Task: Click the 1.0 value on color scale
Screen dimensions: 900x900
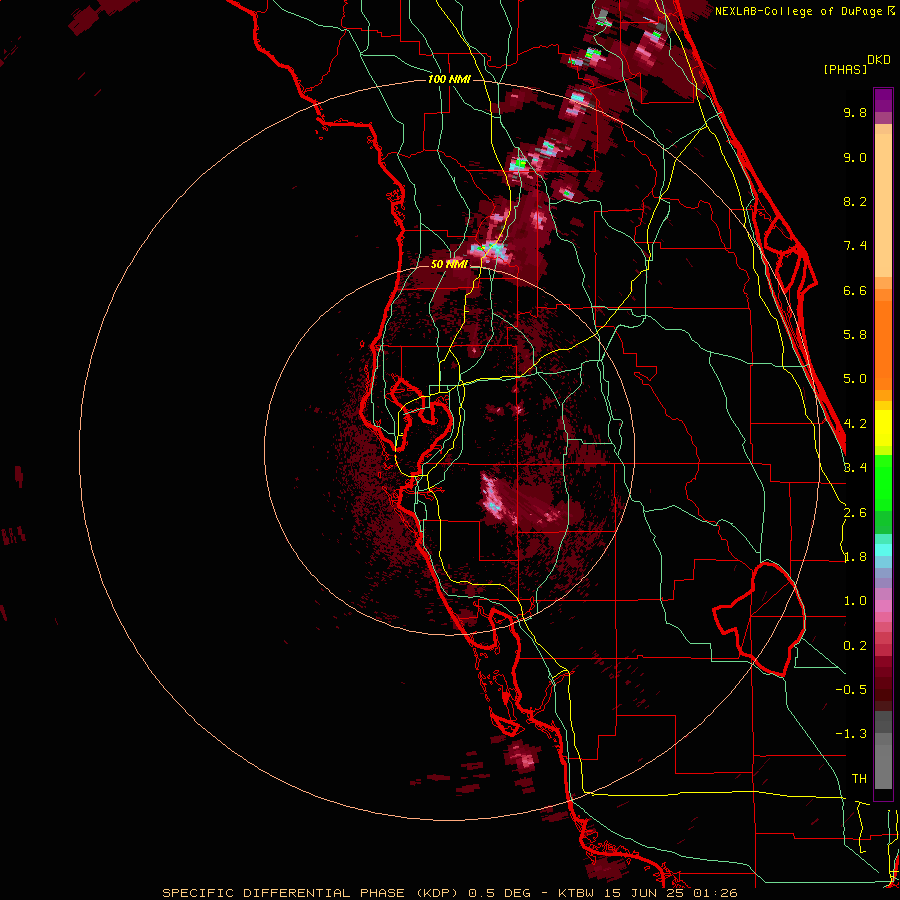Action: [855, 601]
